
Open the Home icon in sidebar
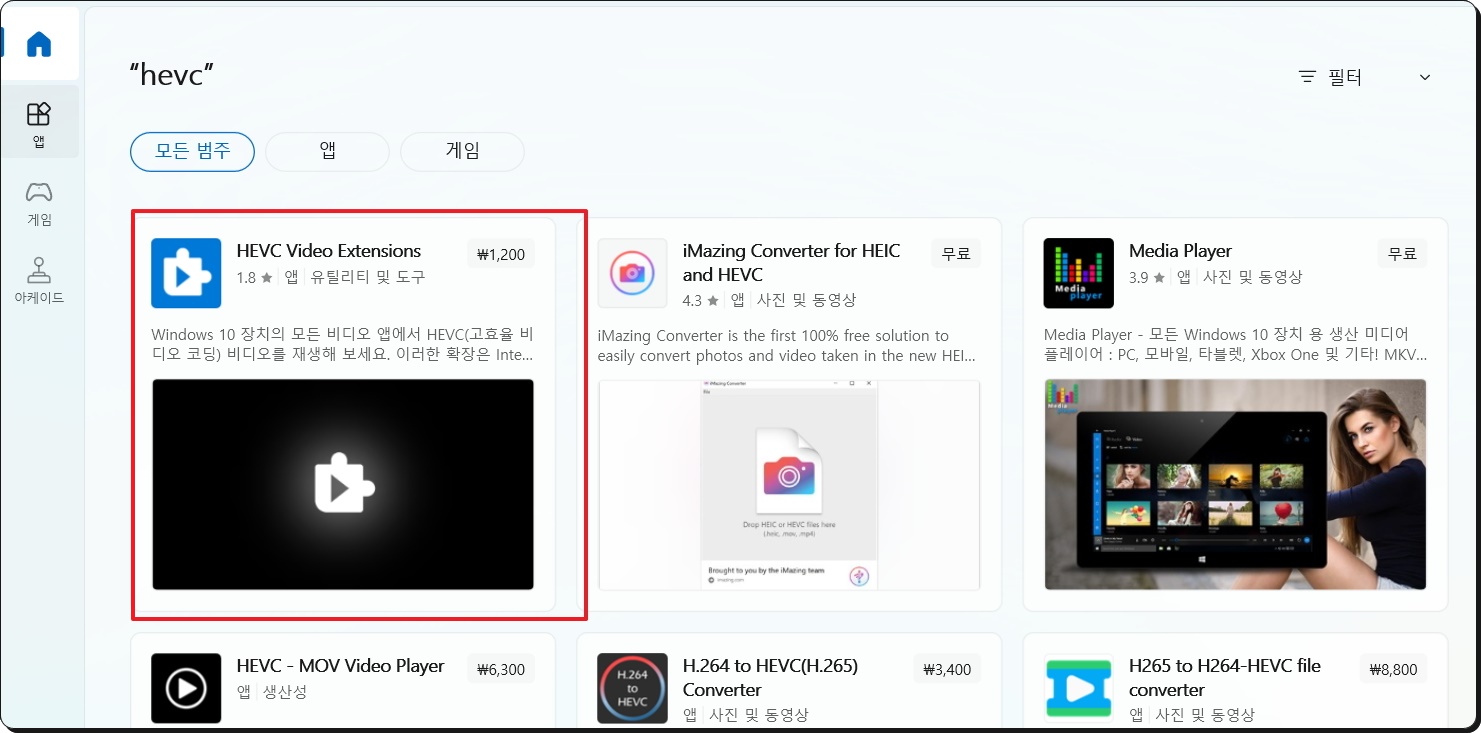pyautogui.click(x=39, y=44)
